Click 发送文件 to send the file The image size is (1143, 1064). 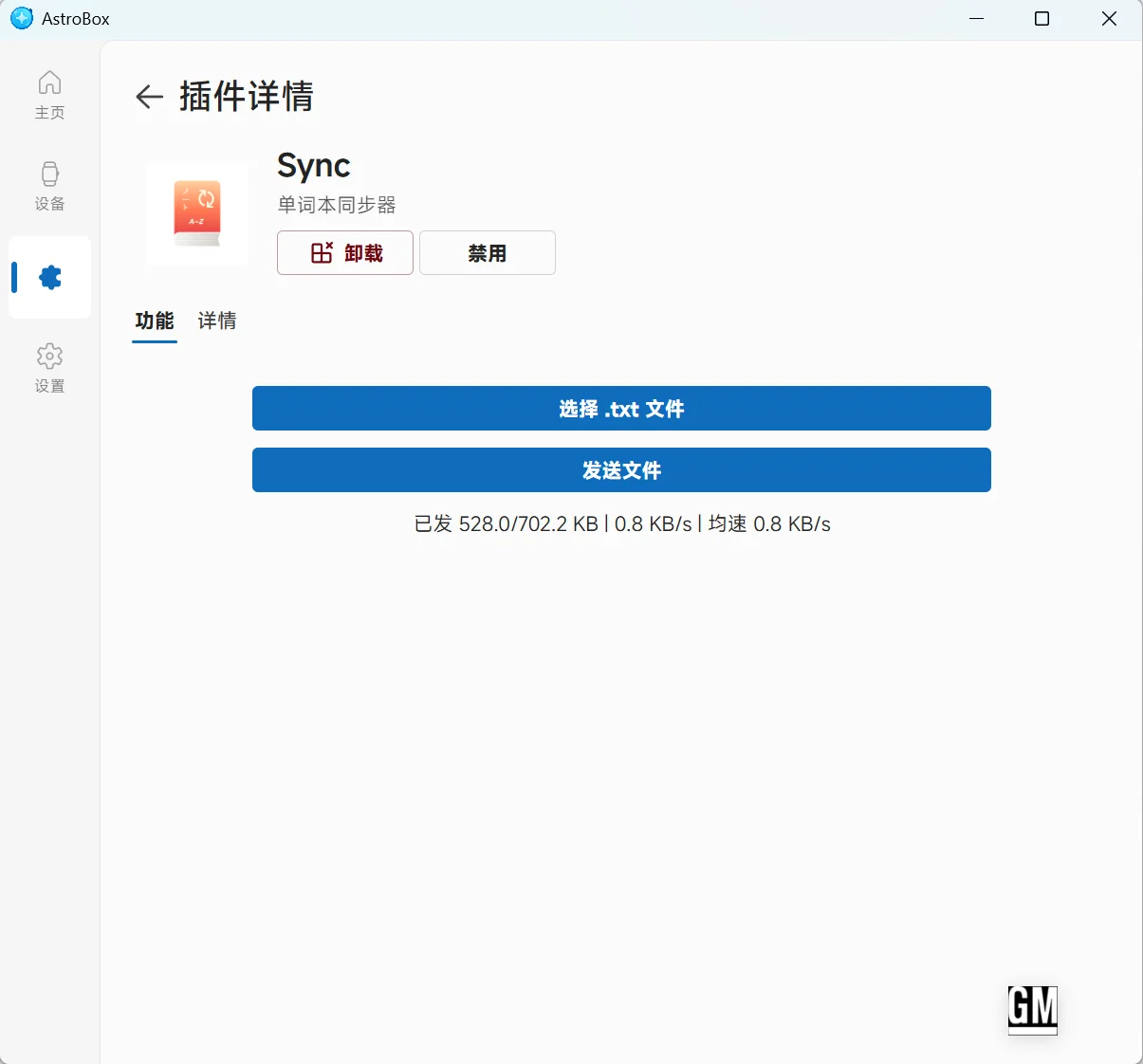(621, 469)
